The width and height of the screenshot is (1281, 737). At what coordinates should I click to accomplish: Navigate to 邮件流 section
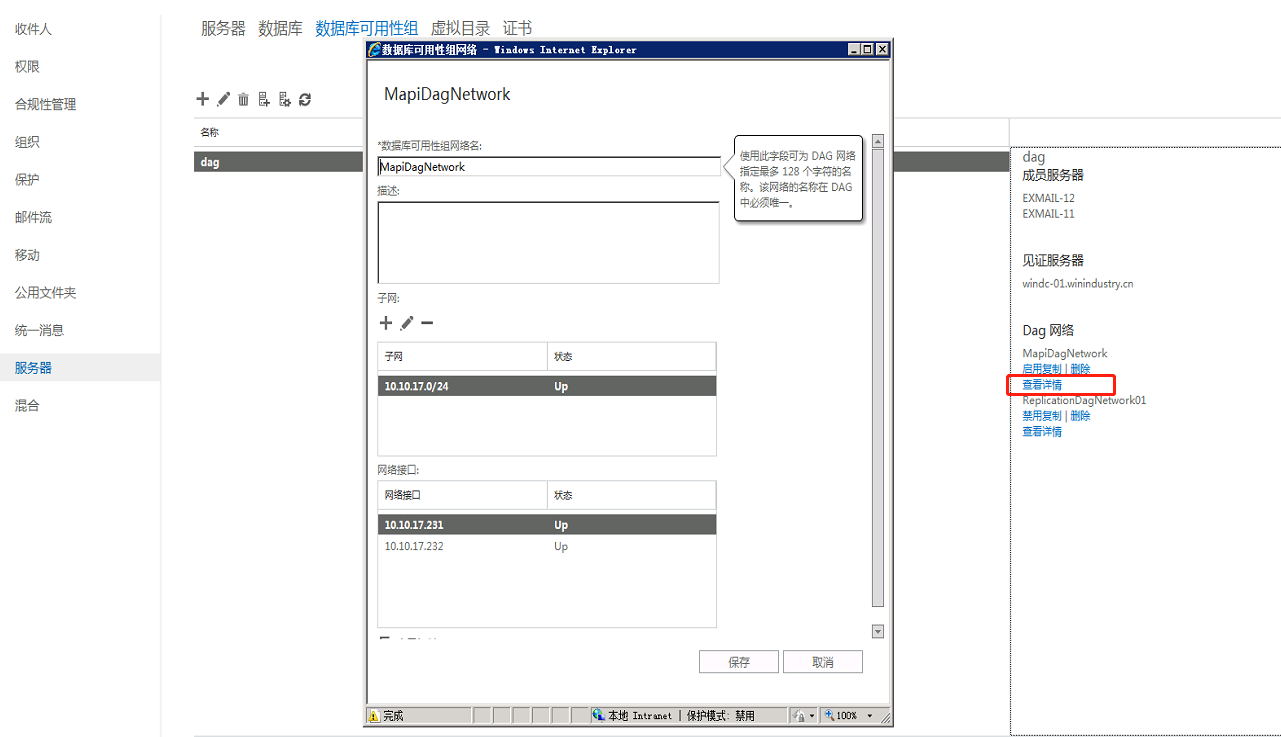point(33,217)
